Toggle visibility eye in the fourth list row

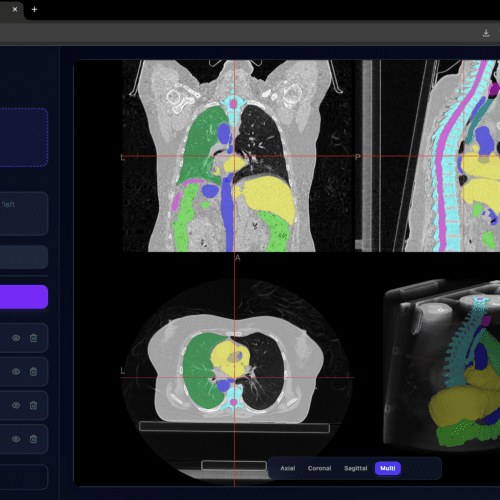16,439
